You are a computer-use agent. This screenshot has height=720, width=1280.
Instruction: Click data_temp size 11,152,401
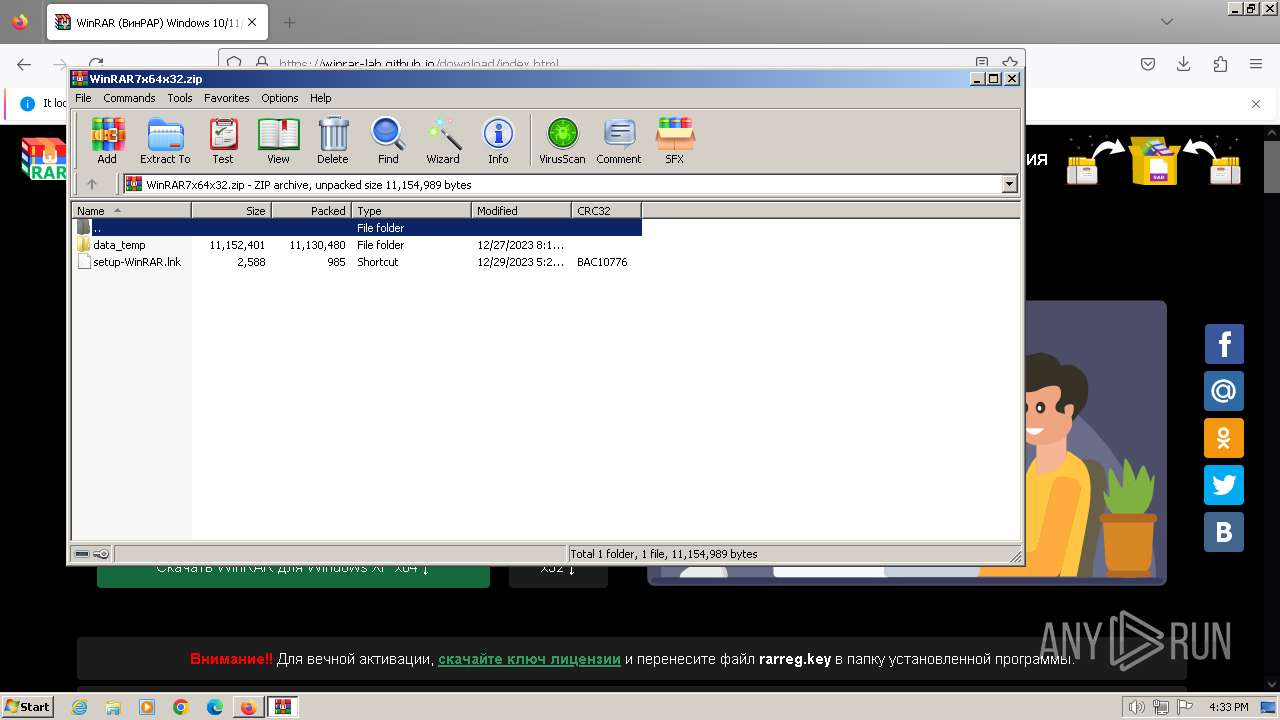point(237,245)
